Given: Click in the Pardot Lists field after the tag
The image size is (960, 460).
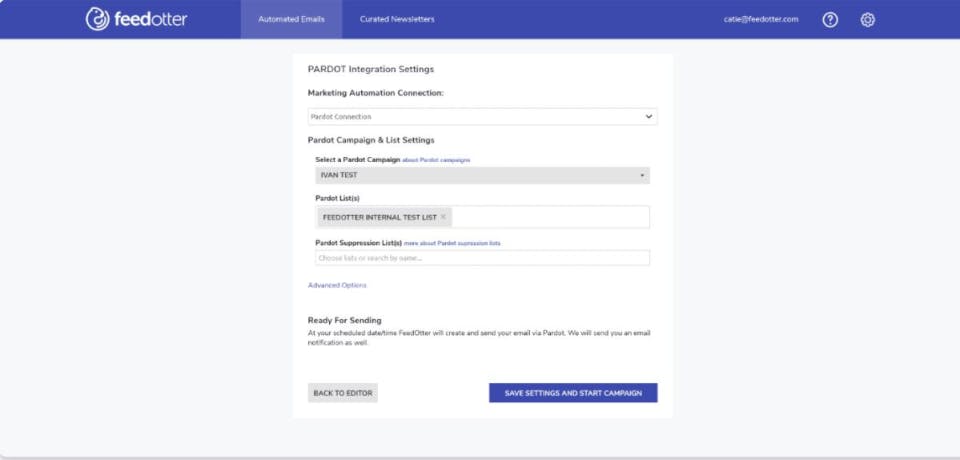Looking at the screenshot, I should click(551, 217).
